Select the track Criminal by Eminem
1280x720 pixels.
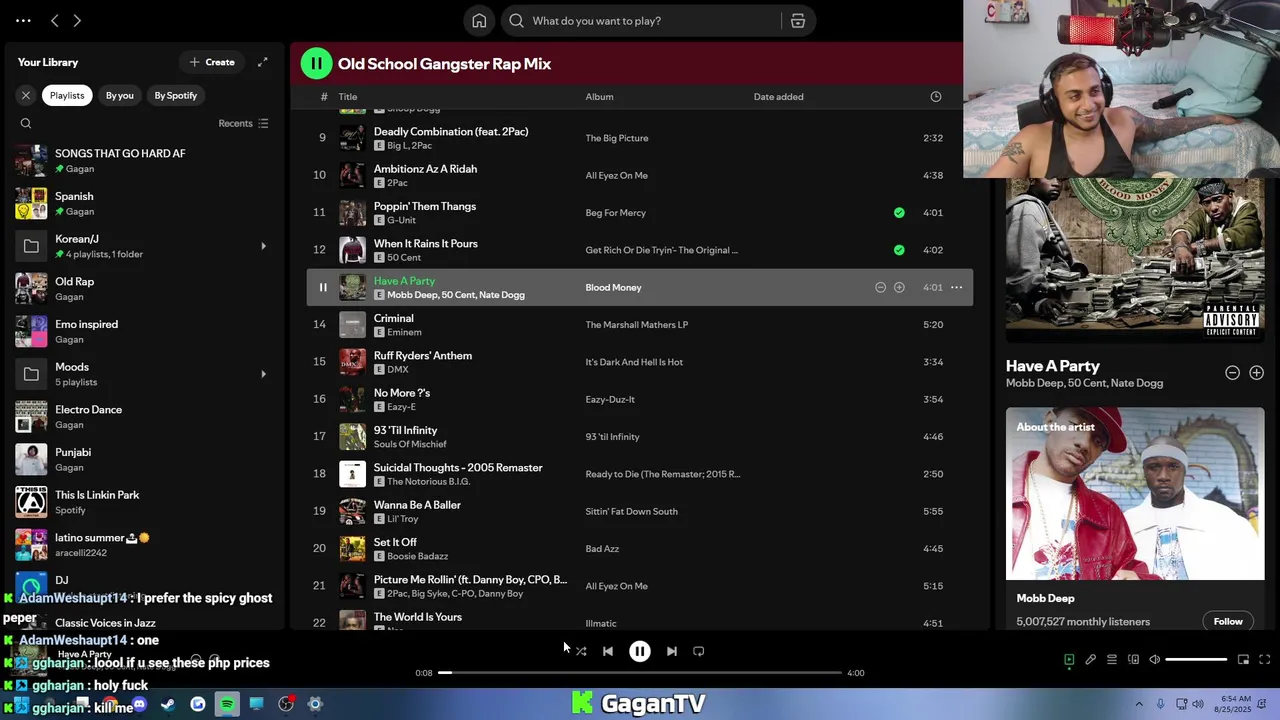click(640, 325)
